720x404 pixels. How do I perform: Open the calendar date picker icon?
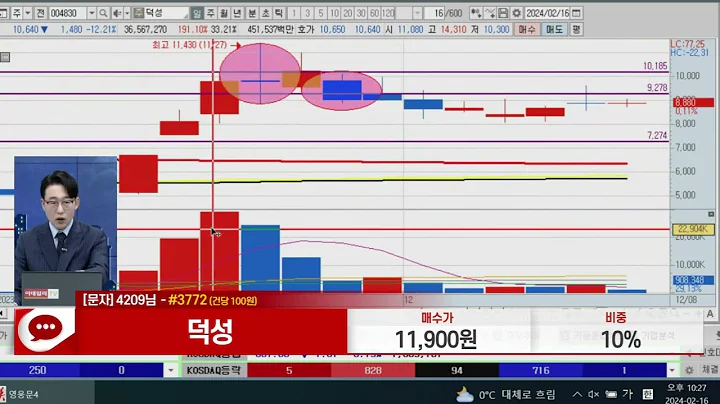coord(577,13)
